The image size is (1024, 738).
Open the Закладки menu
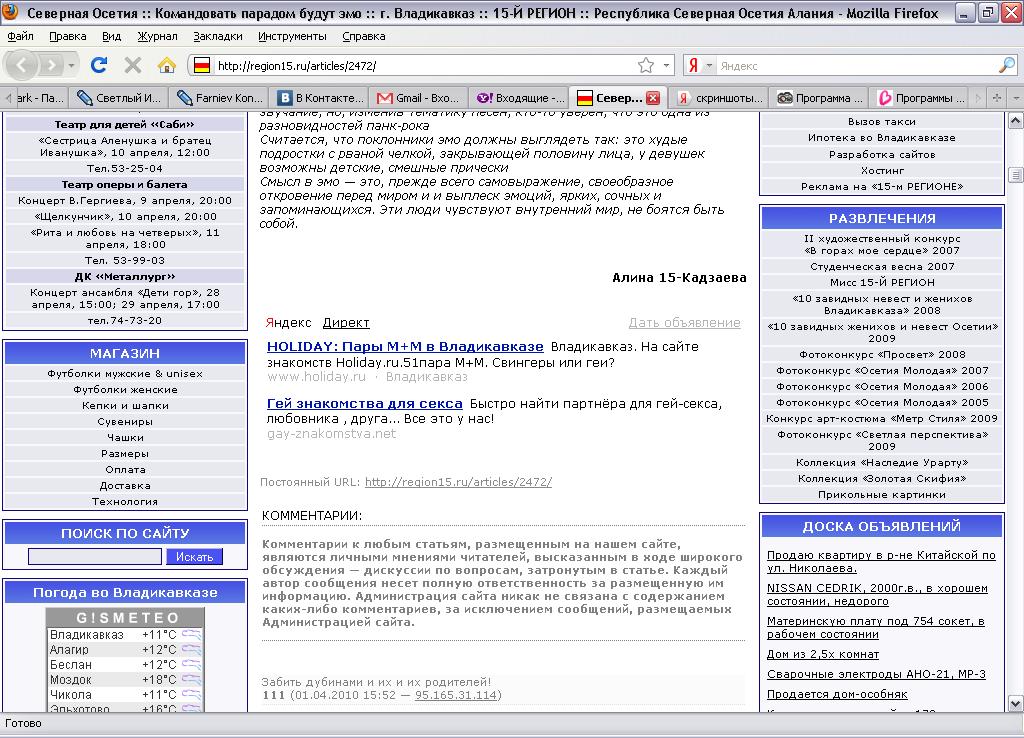(x=217, y=36)
